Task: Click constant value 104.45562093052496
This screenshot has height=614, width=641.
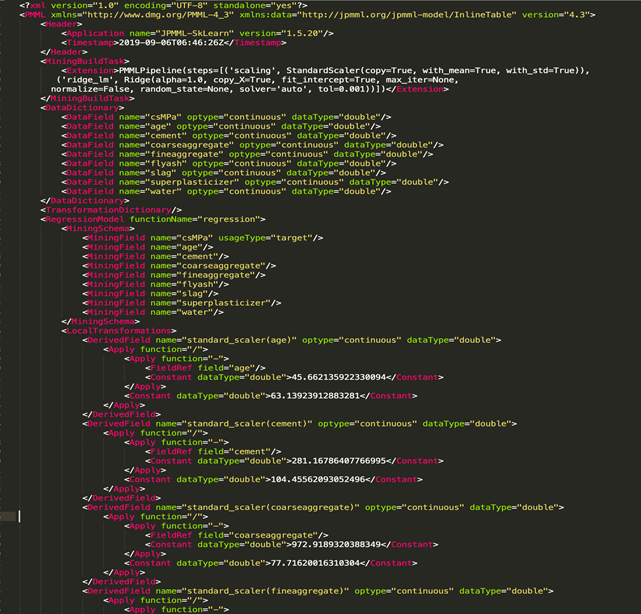Action: pos(318,480)
